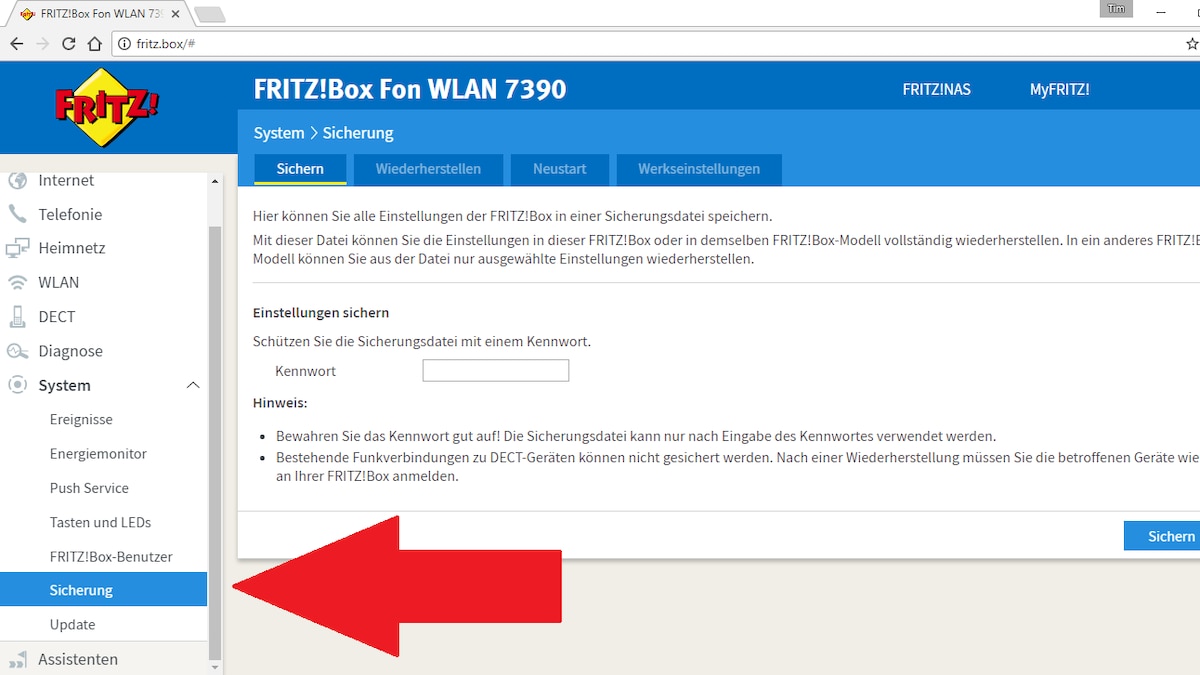Click the Heimnetz network icon

pos(17,248)
